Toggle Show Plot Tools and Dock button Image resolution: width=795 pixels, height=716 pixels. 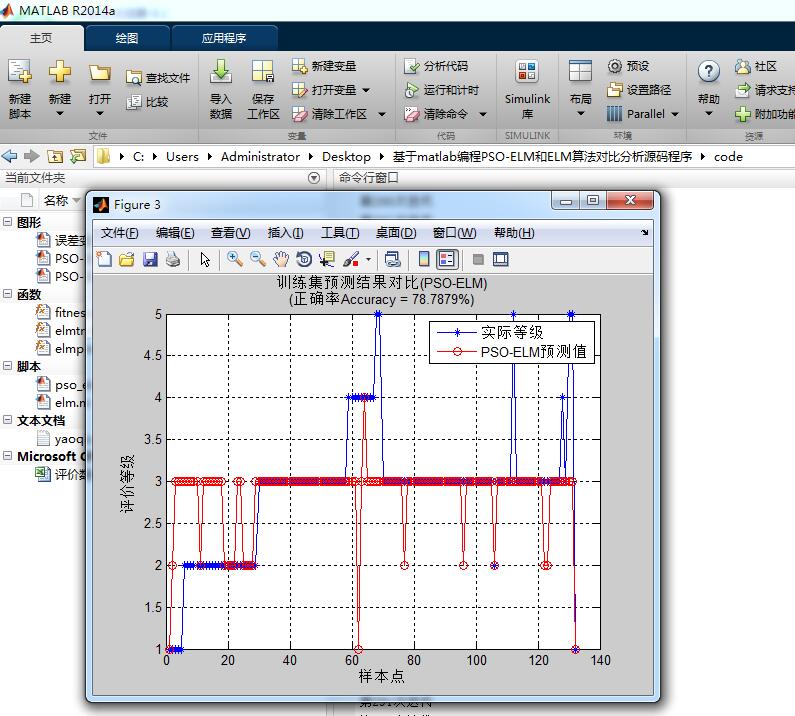500,259
